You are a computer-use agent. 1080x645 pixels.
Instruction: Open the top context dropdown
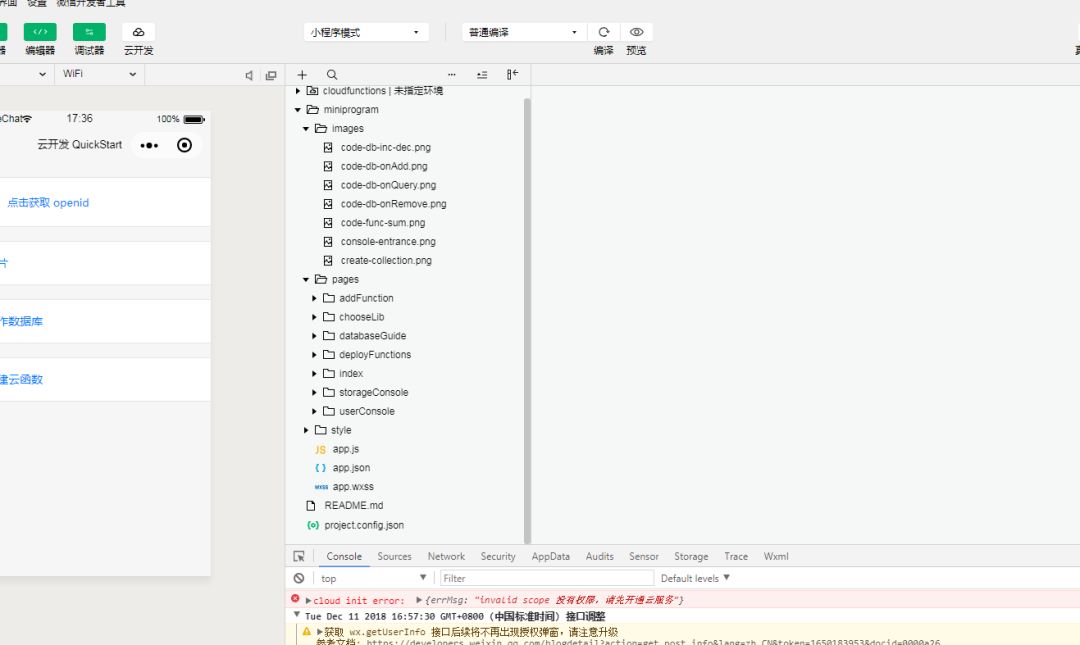pyautogui.click(x=373, y=578)
